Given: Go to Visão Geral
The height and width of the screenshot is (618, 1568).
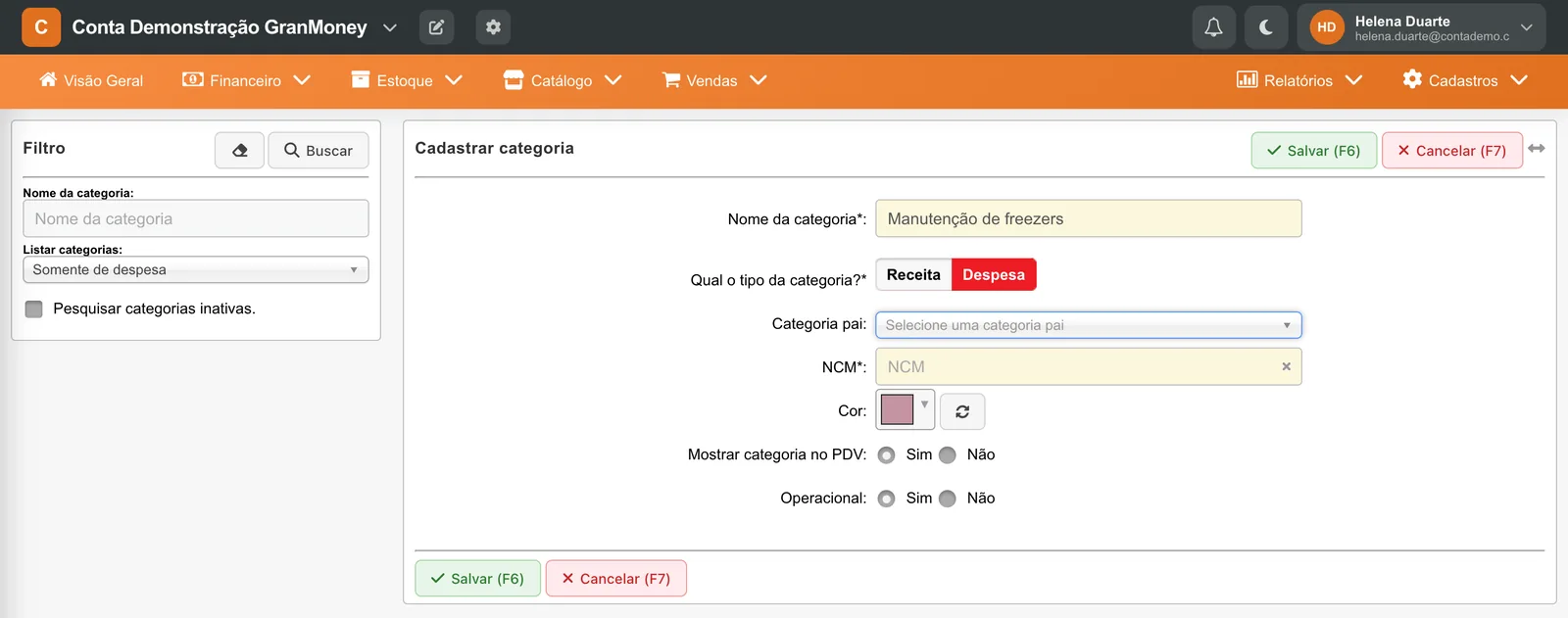Looking at the screenshot, I should click(x=91, y=80).
